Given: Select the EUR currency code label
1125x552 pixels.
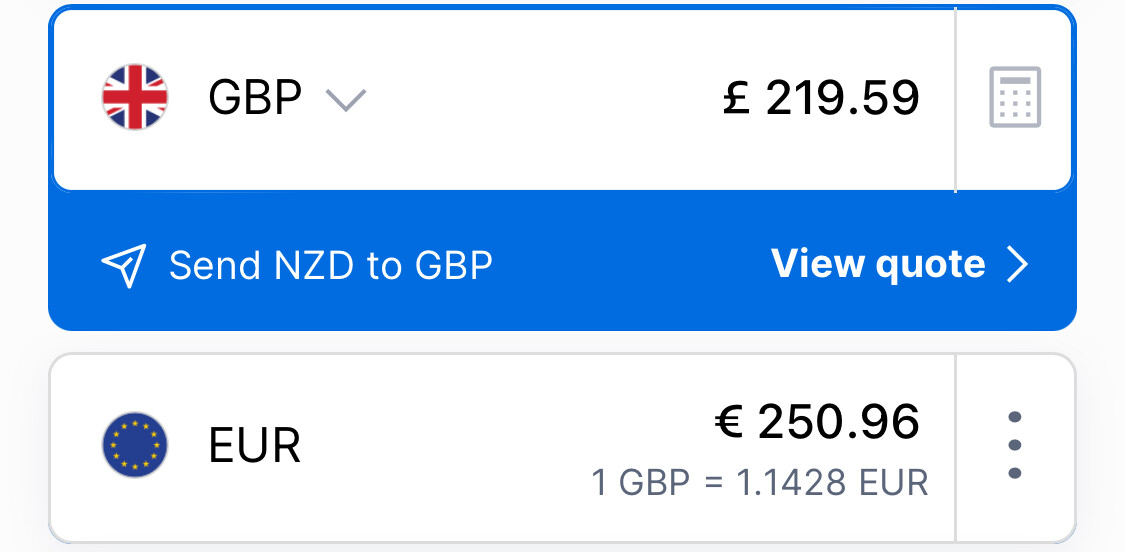Looking at the screenshot, I should 254,446.
